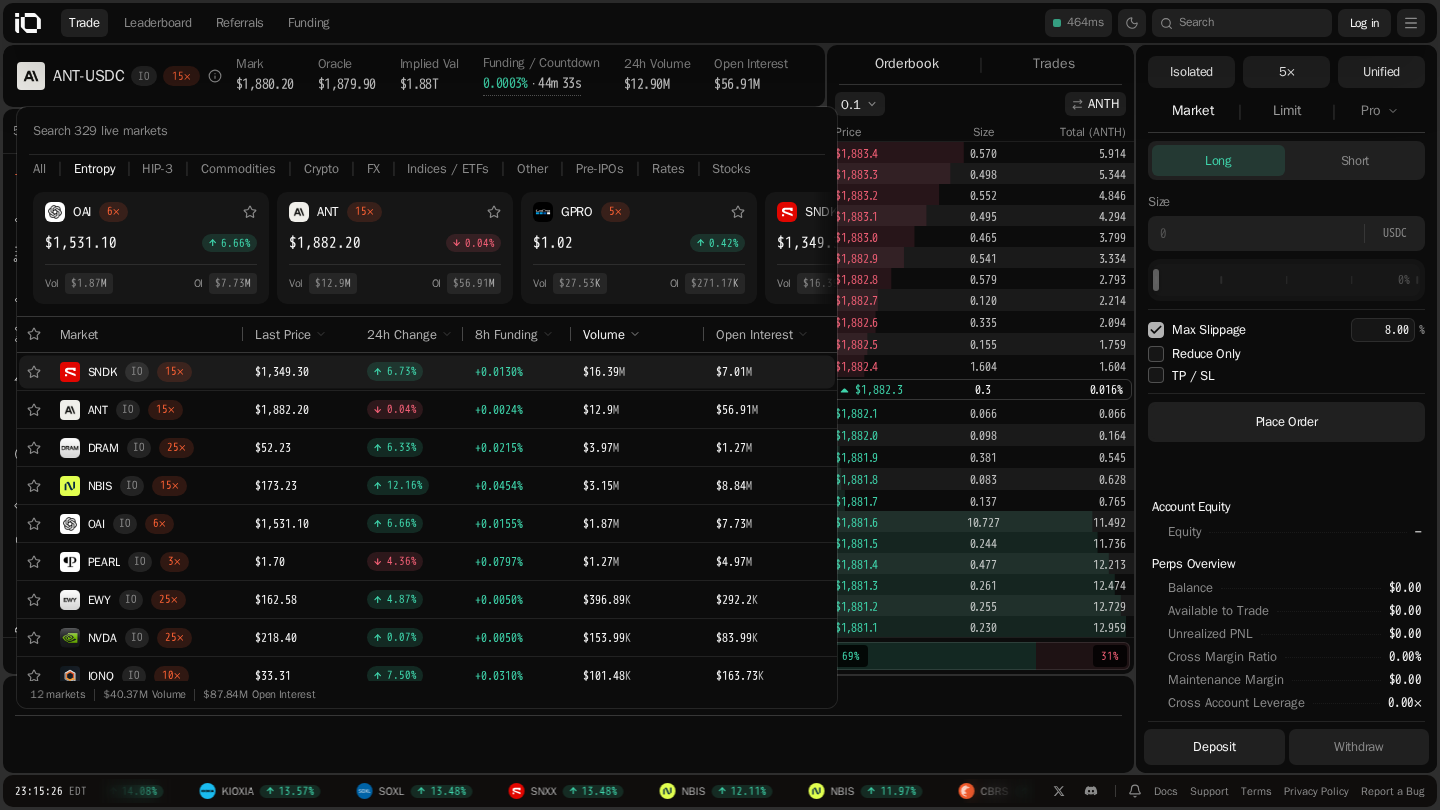
Task: Open the hamburger menu in header
Action: [x=1411, y=23]
